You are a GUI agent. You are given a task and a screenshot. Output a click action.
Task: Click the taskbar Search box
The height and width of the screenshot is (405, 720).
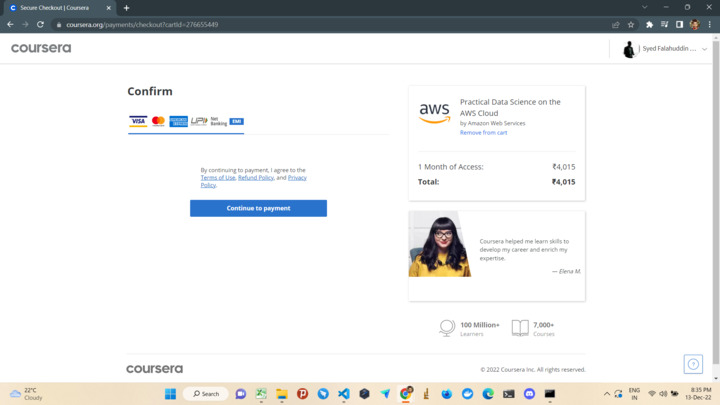pyautogui.click(x=206, y=394)
